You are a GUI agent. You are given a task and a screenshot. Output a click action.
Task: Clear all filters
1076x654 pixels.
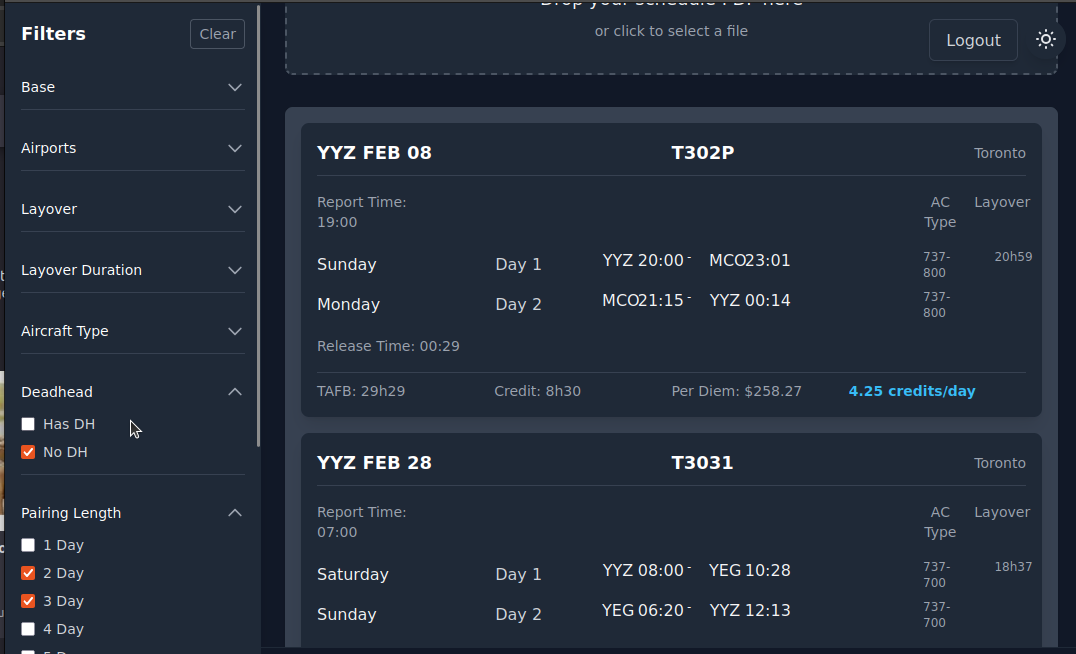coord(217,34)
